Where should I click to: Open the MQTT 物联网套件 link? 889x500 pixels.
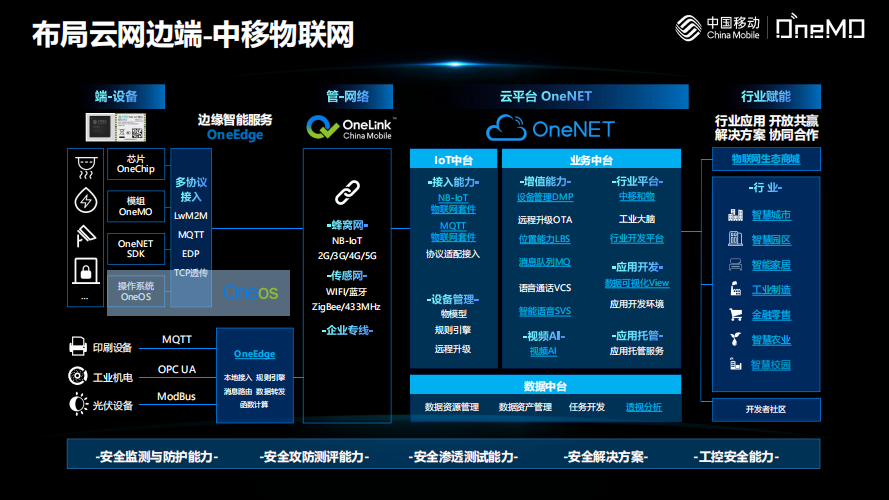coord(452,231)
